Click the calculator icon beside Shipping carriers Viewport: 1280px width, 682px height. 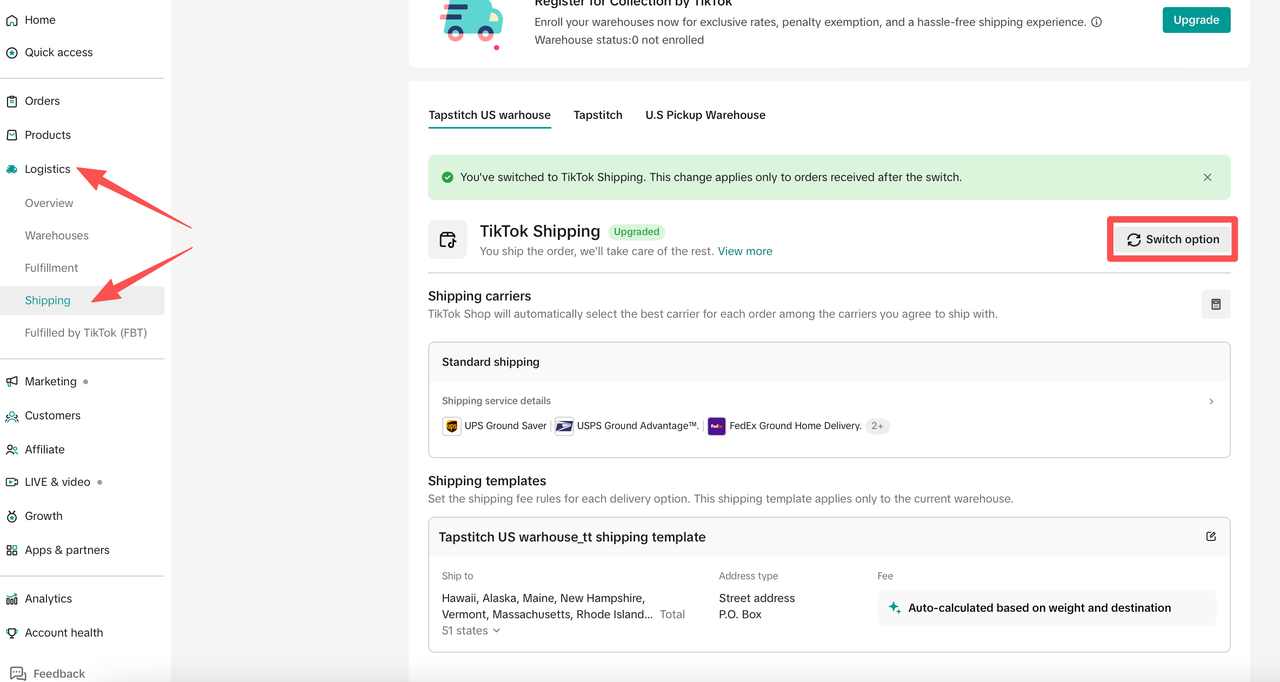tap(1216, 304)
